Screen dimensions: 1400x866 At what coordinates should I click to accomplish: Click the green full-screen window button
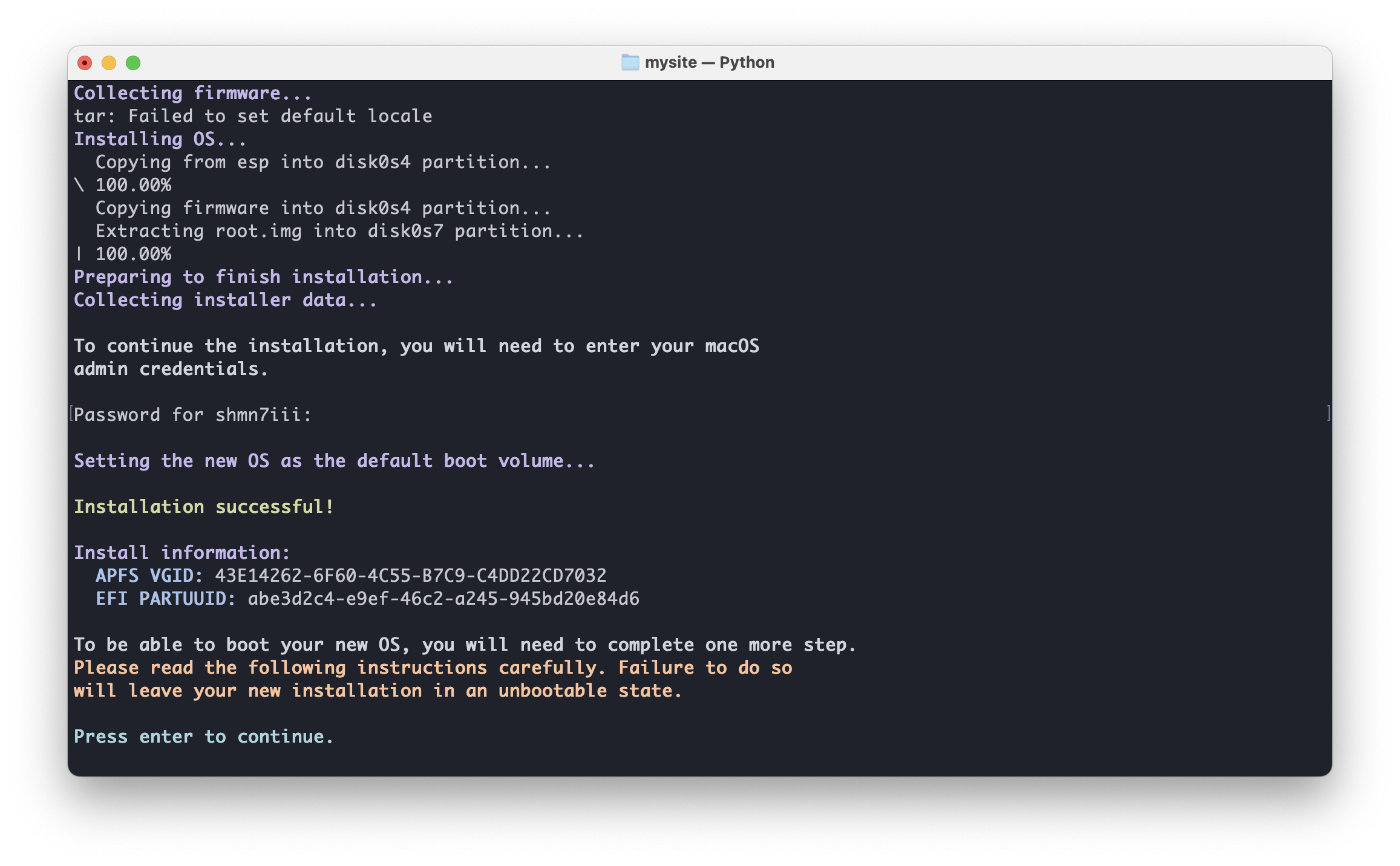133,63
